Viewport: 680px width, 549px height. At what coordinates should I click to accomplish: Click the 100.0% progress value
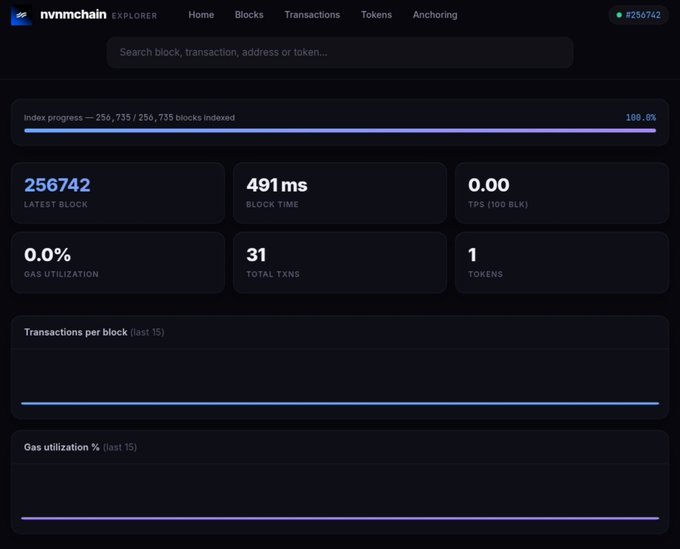click(641, 118)
